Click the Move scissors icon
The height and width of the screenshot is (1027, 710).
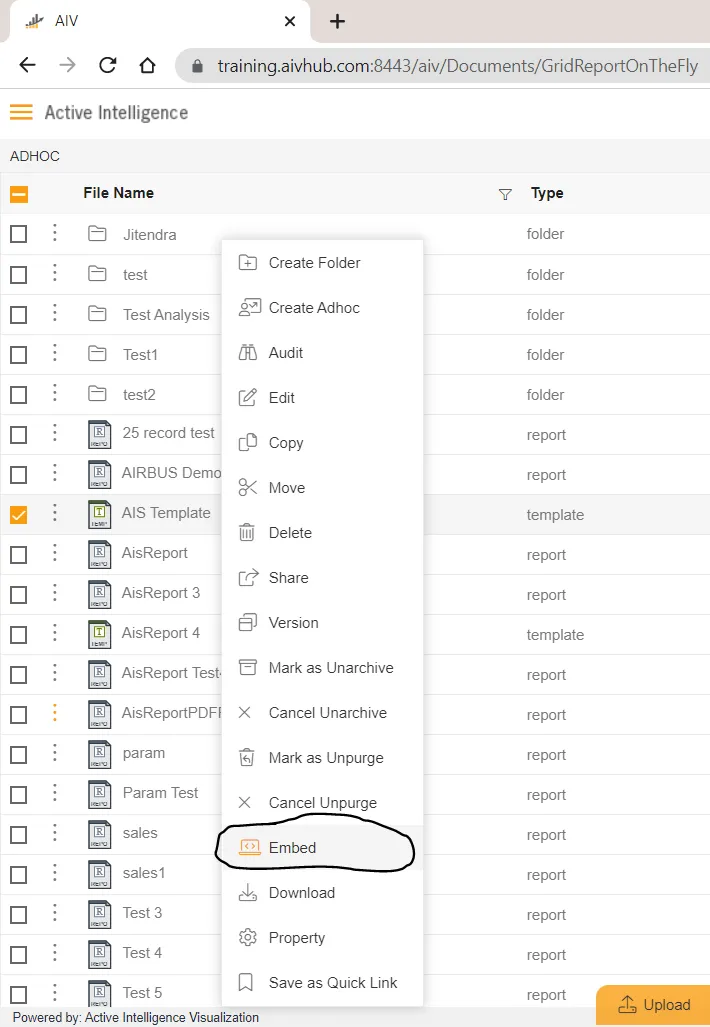[248, 488]
